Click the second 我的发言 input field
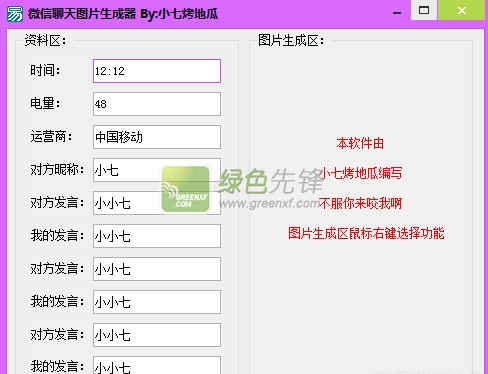This screenshot has height=374, width=488. click(157, 302)
